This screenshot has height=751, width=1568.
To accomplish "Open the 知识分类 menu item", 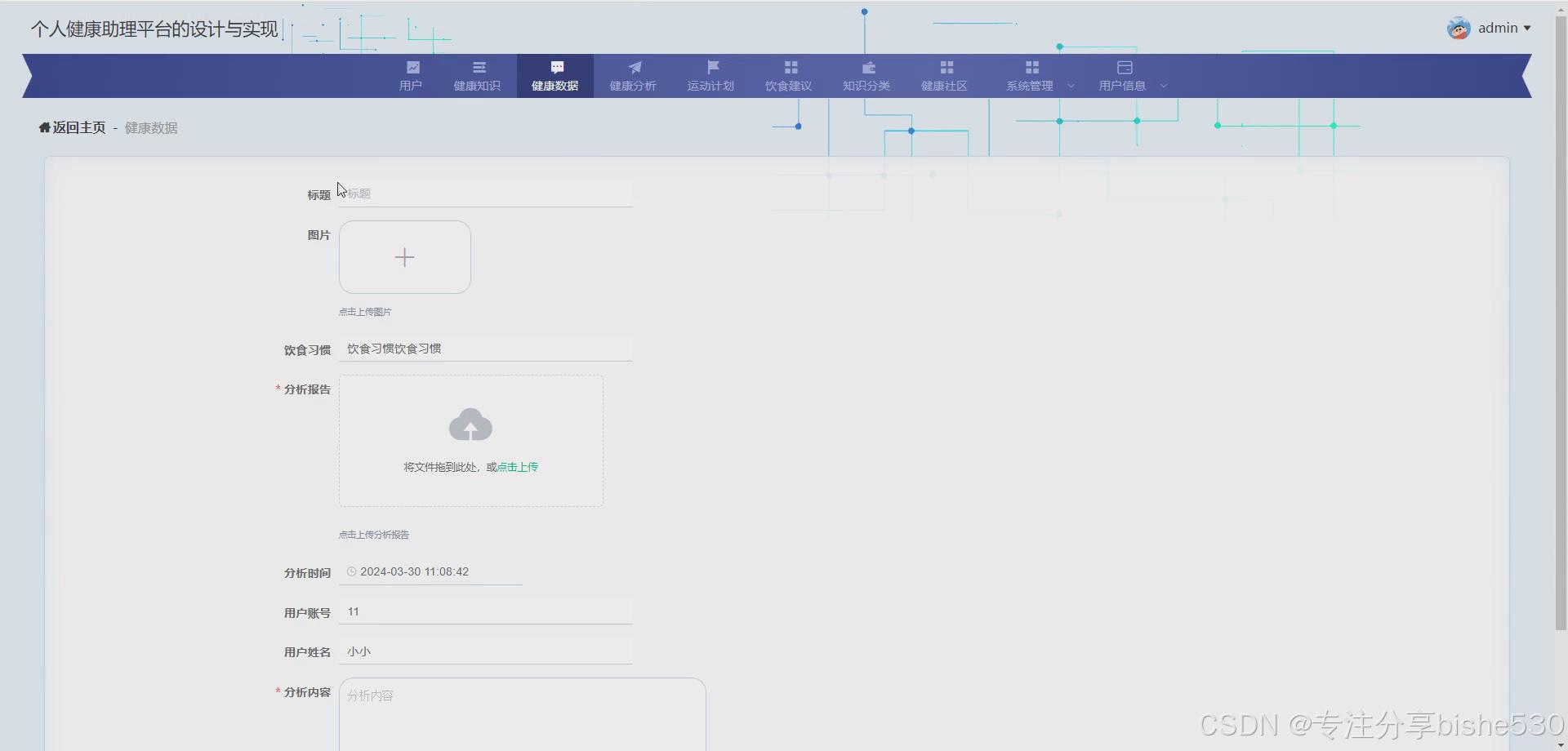I will click(866, 76).
